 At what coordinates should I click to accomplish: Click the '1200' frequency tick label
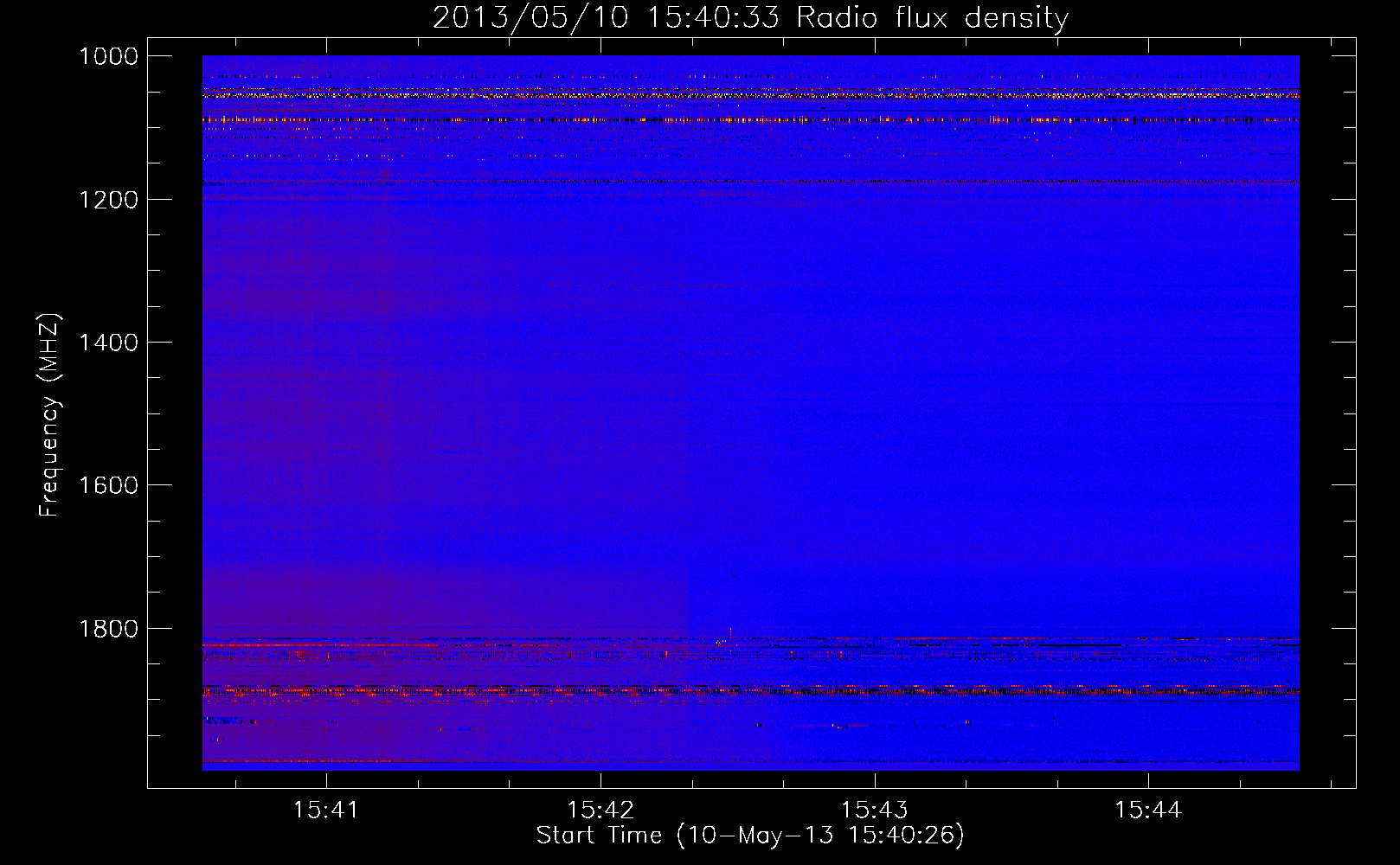[109, 200]
